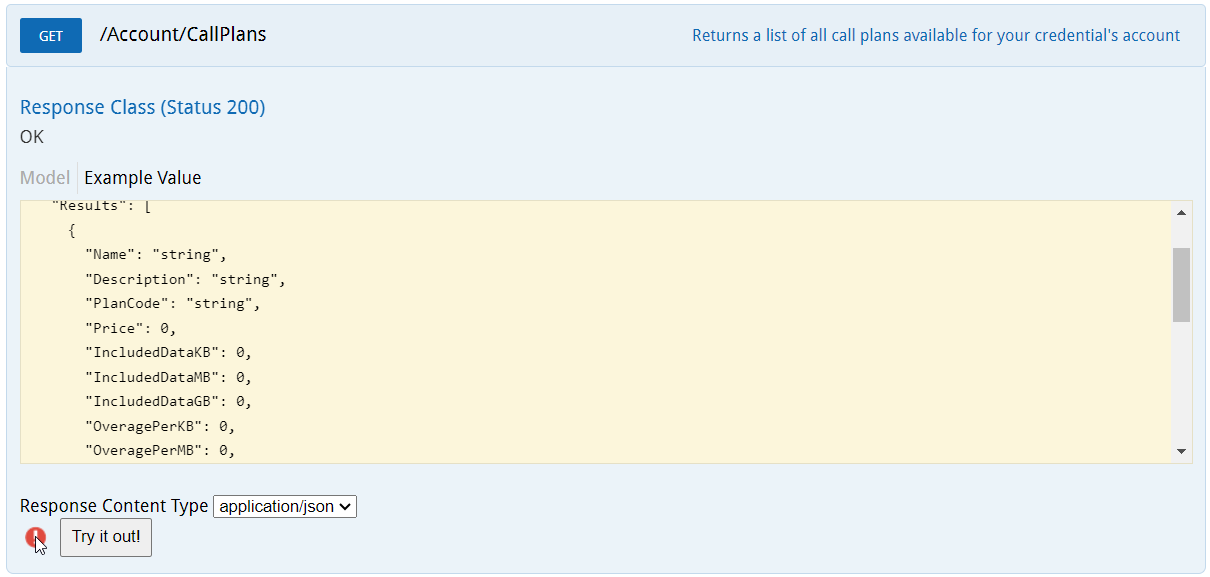The width and height of the screenshot is (1210, 577).
Task: Click the "Name": "string" example line
Action: [155, 255]
